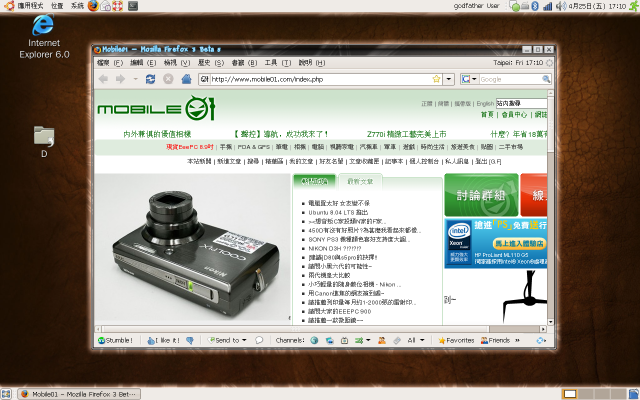The image size is (640, 400).
Task: Open the 檔案 (F) menu
Action: pyautogui.click(x=110, y=62)
